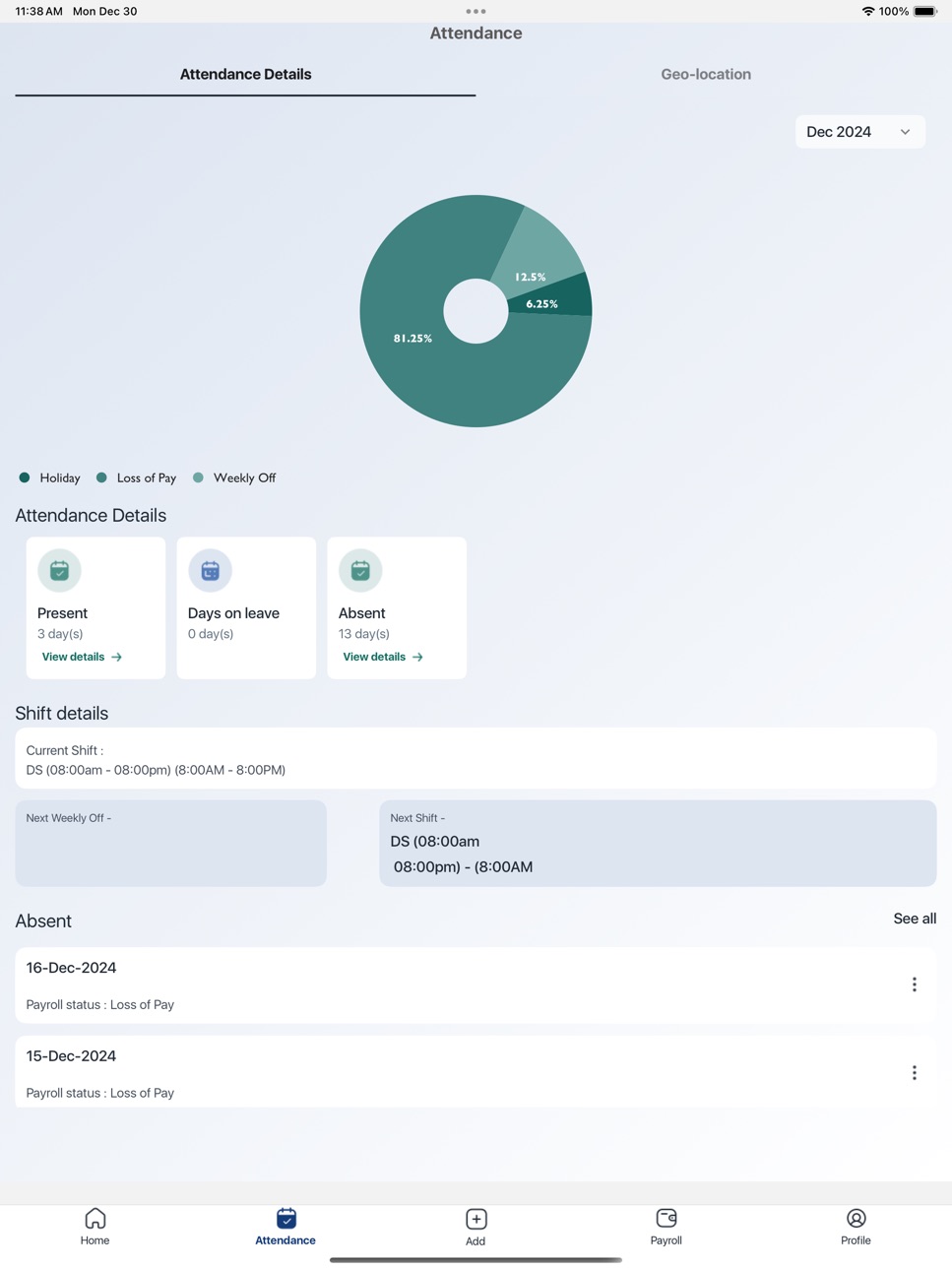Open the Payroll wallet icon
952x1270 pixels.
[666, 1218]
